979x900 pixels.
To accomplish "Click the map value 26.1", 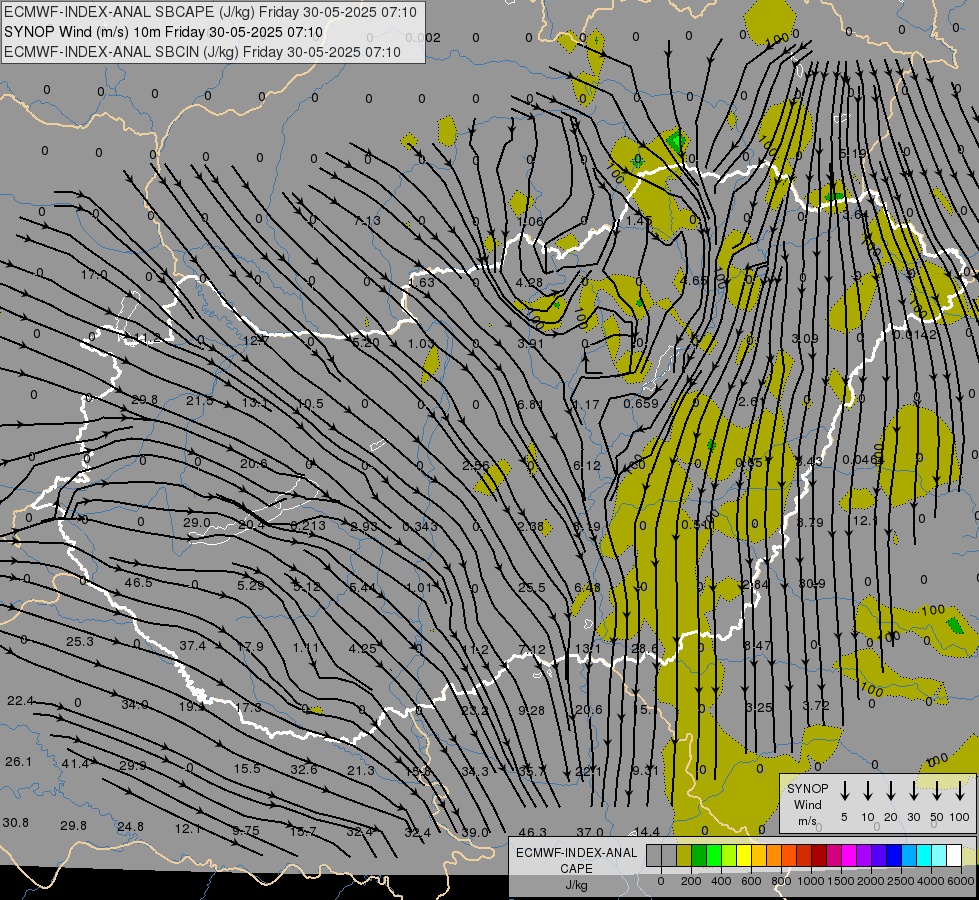I will [x=18, y=761].
